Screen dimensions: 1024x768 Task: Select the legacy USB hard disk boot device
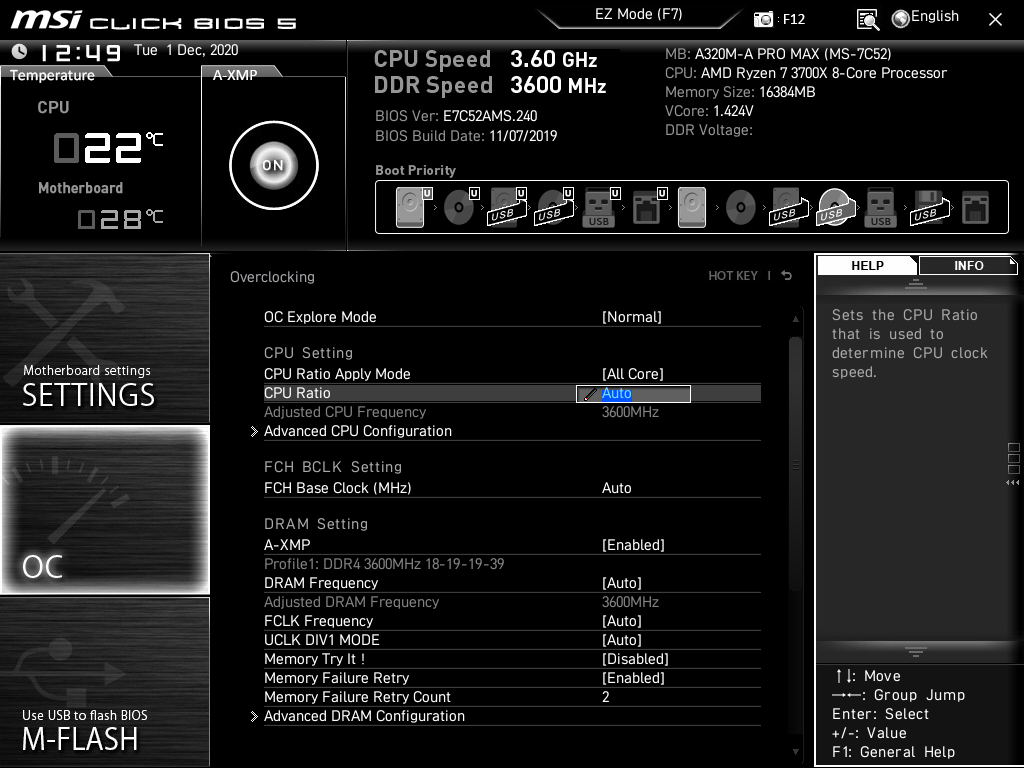(x=788, y=207)
